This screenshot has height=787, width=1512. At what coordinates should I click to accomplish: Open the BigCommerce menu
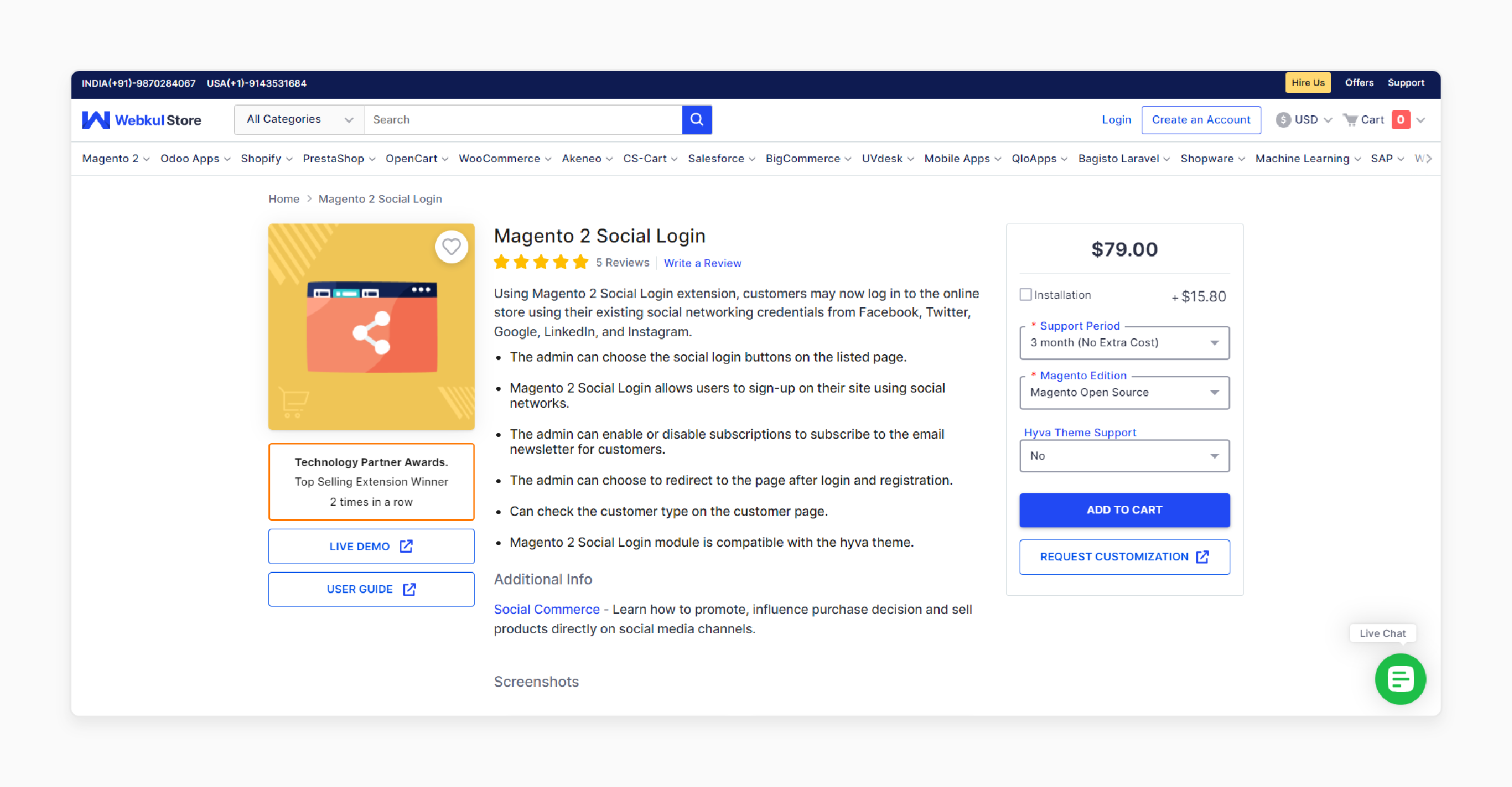tap(809, 159)
